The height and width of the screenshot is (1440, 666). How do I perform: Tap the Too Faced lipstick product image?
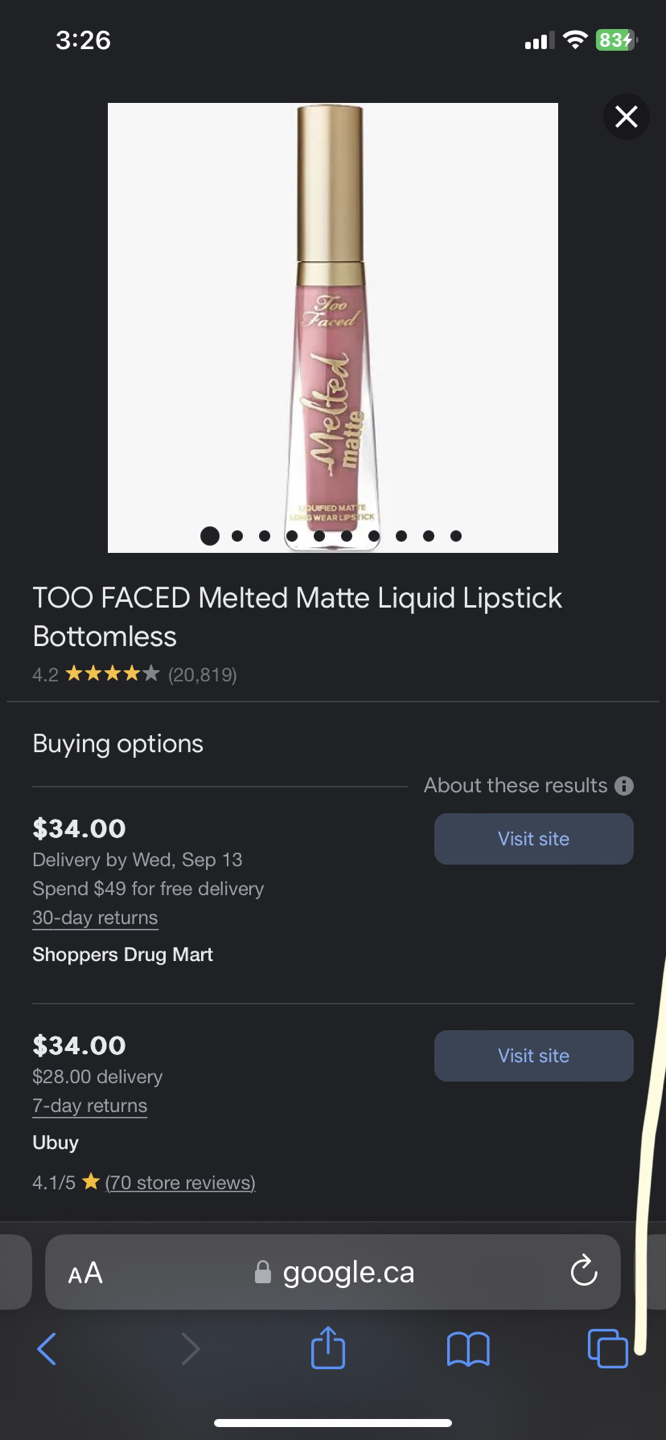(333, 328)
